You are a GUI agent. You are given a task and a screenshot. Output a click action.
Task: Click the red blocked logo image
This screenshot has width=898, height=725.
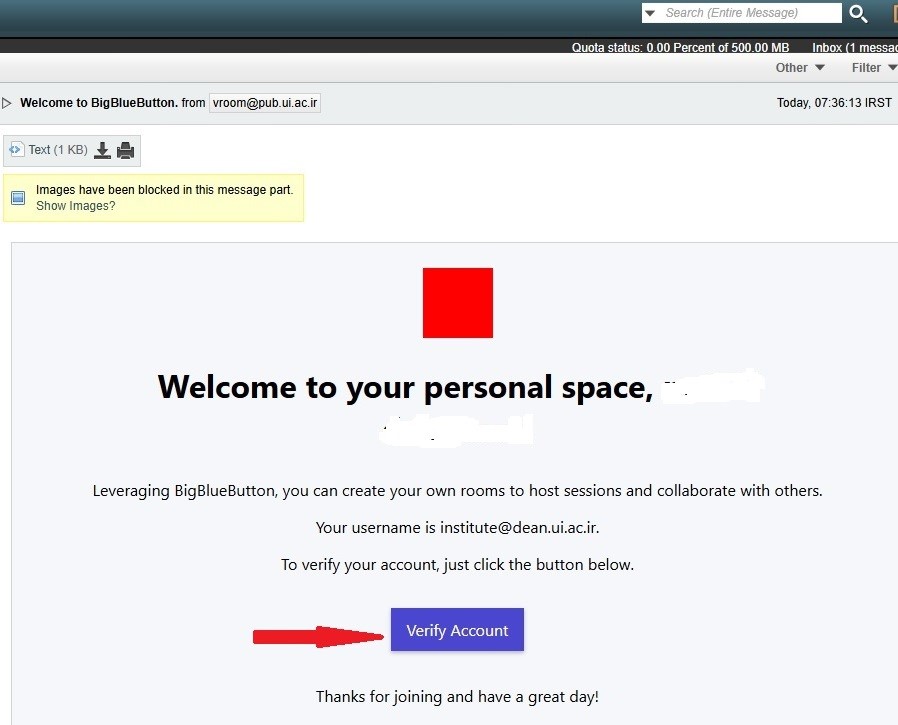[x=458, y=303]
